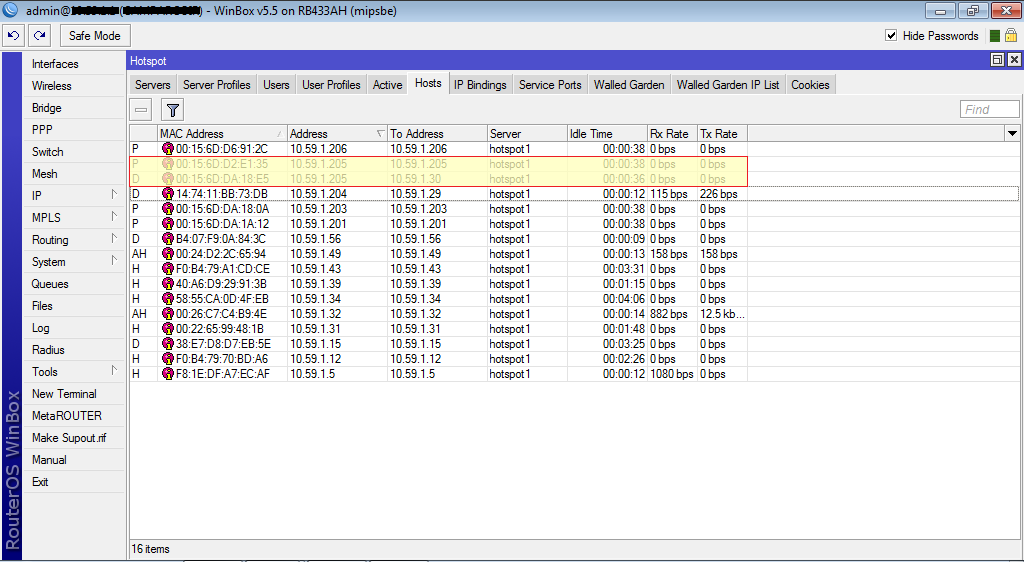The height and width of the screenshot is (562, 1024).
Task: Click host icon for 14:74:11:BB:73:DB
Action: [168, 194]
